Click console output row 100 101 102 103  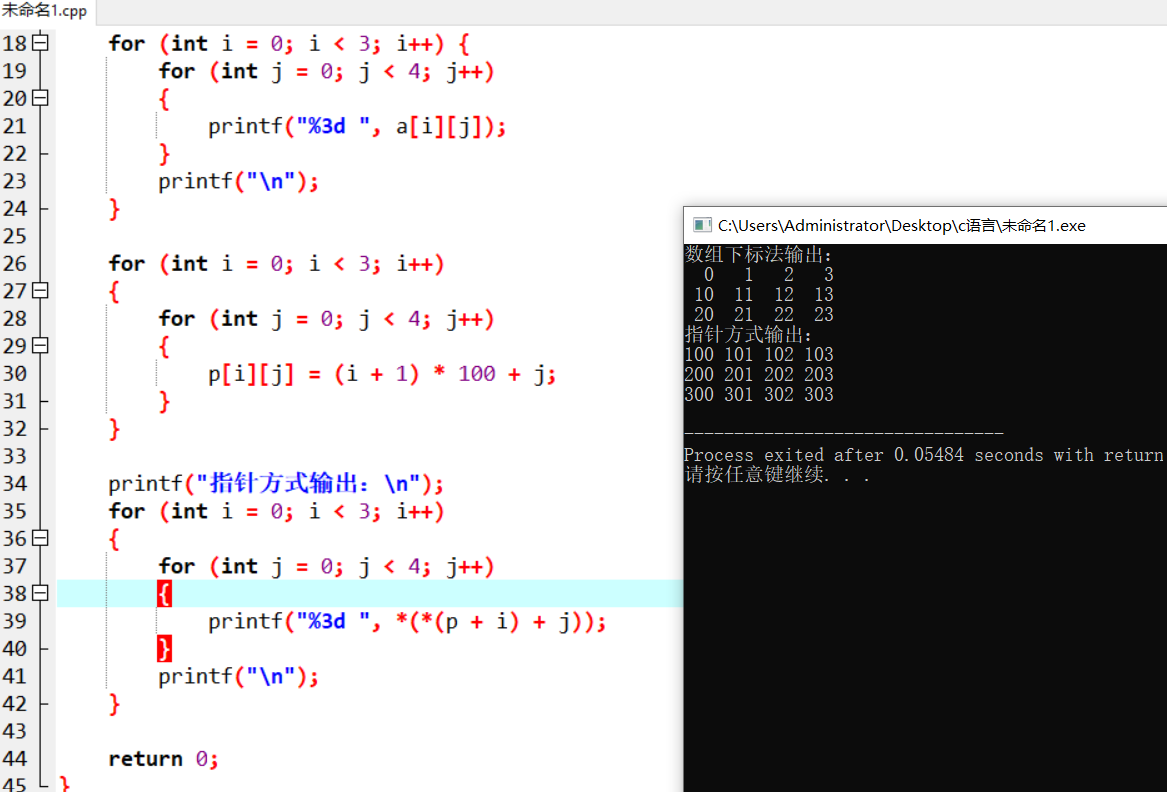759,354
